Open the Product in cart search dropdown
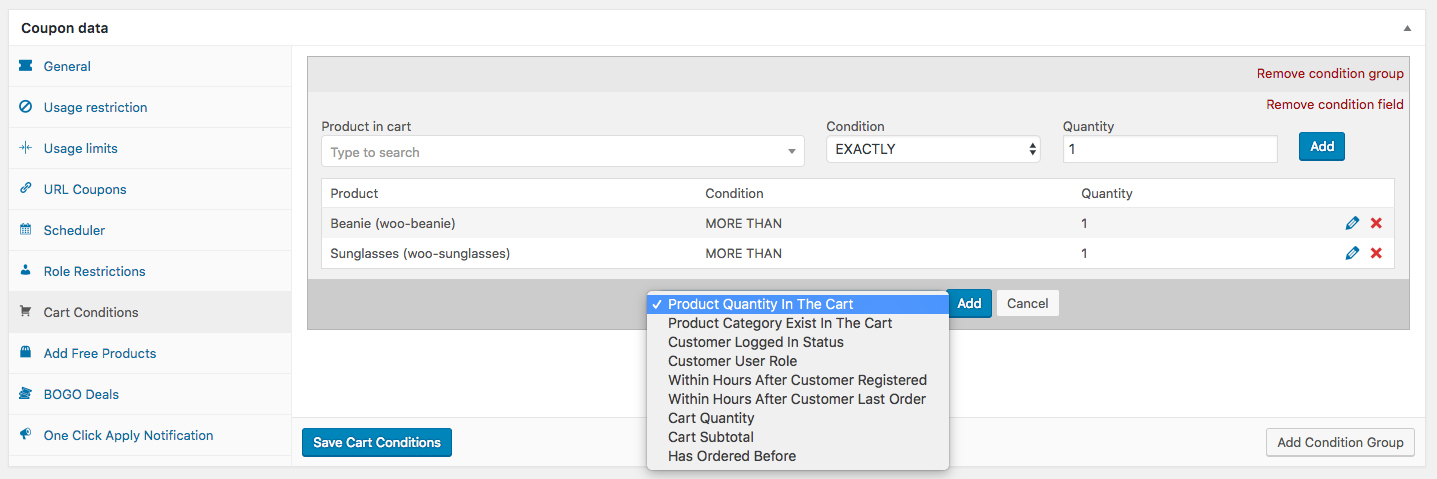Screen dimensions: 1437x479 [x=562, y=152]
